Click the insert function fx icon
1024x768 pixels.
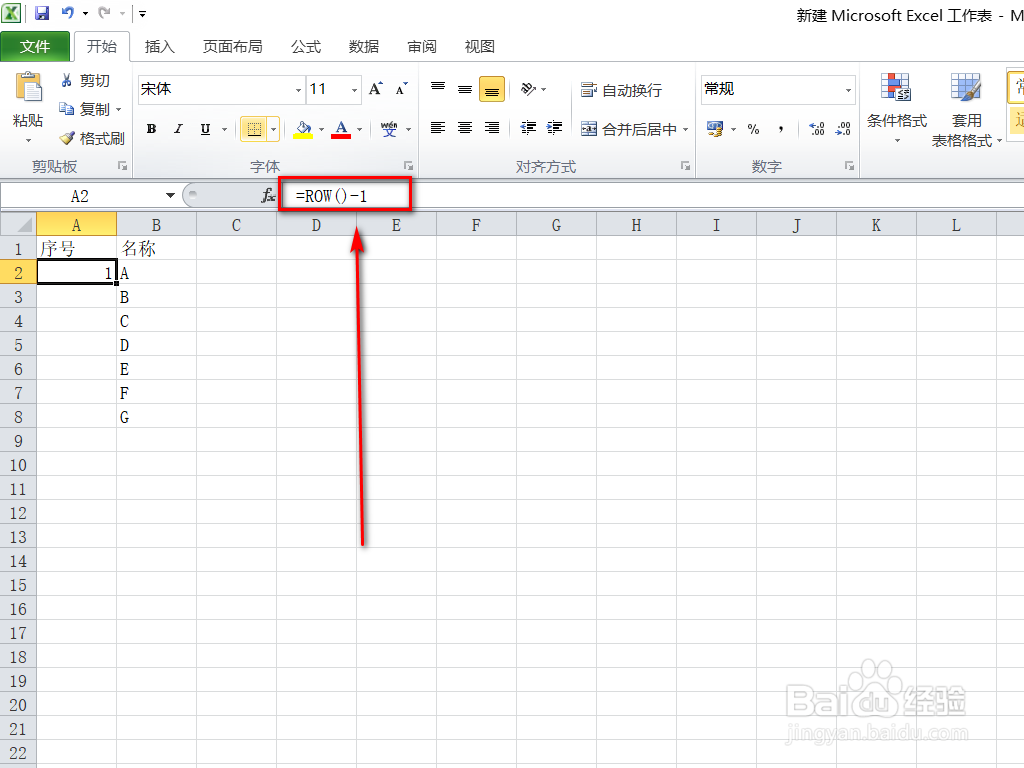click(268, 195)
